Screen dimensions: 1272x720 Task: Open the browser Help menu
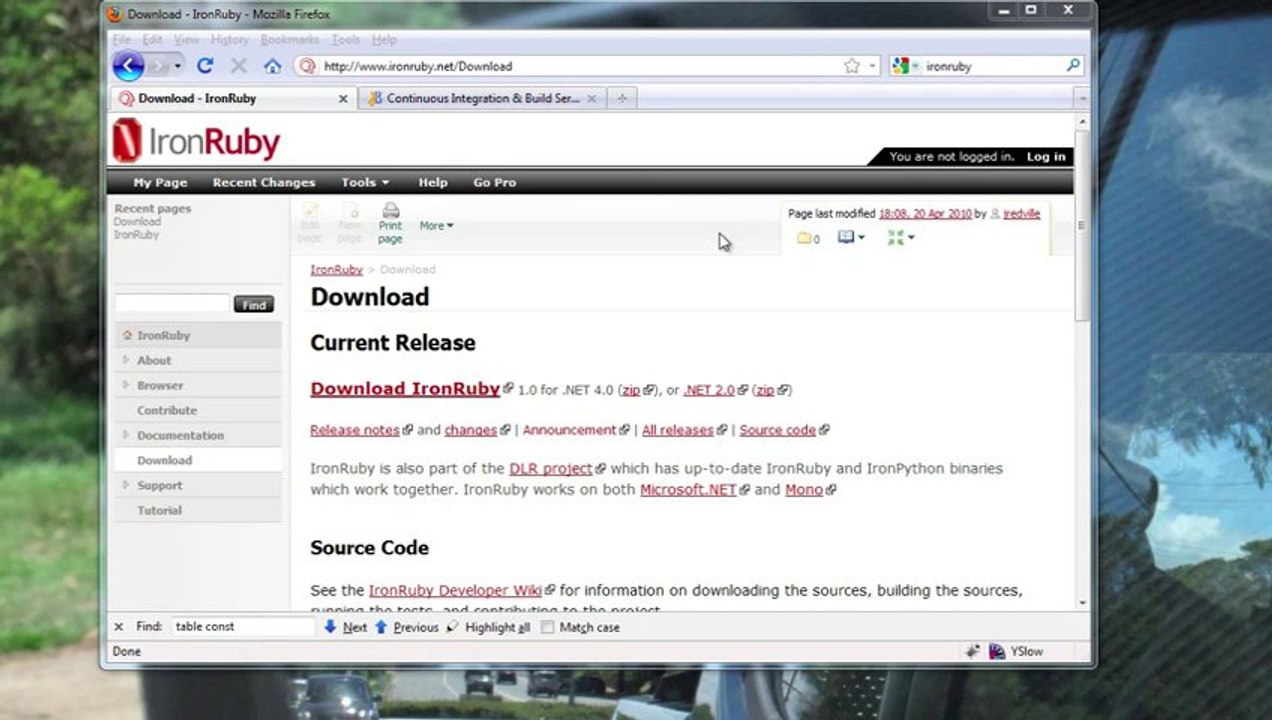click(x=384, y=40)
